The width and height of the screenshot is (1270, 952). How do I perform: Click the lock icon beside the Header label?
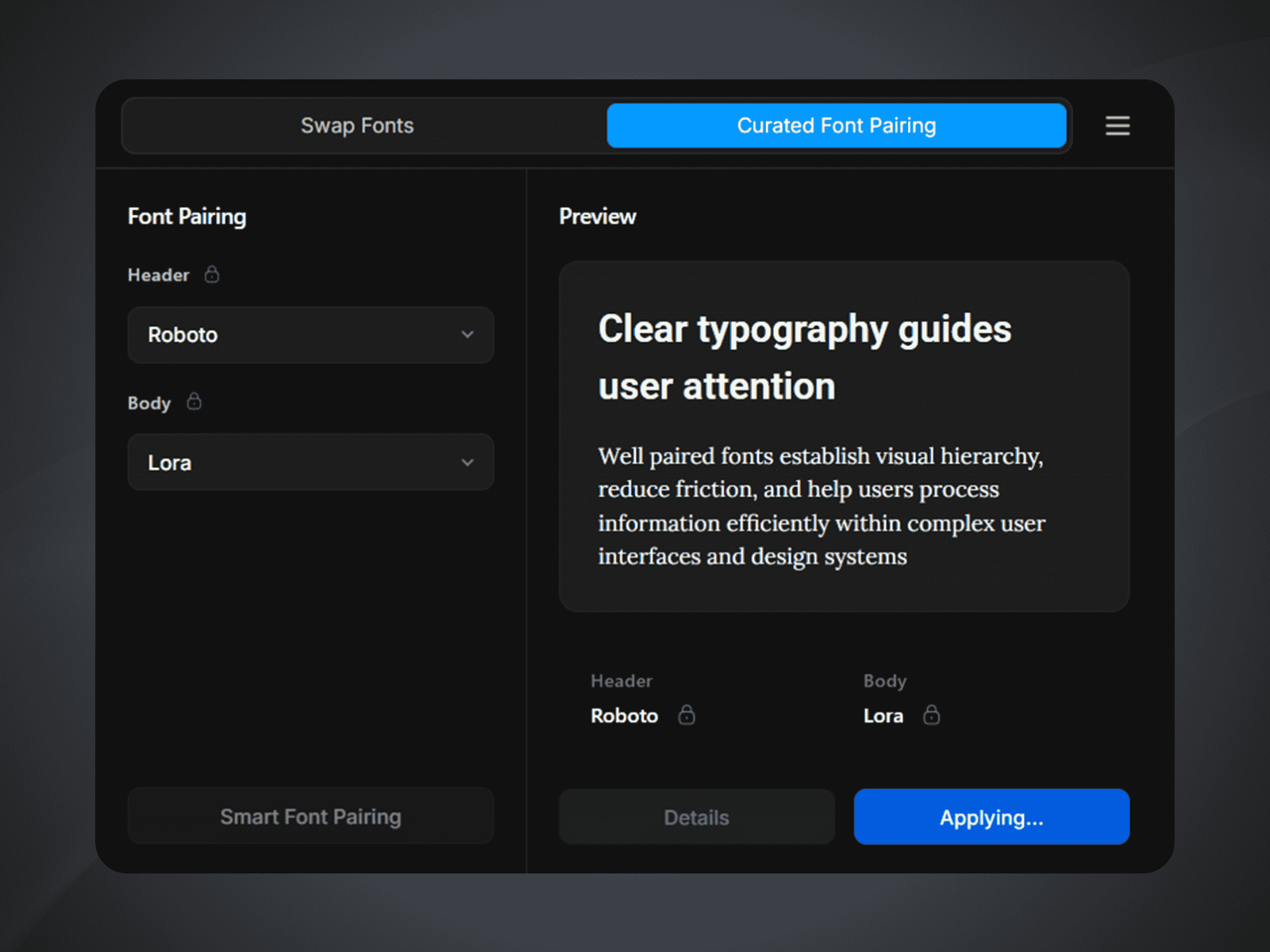click(211, 274)
